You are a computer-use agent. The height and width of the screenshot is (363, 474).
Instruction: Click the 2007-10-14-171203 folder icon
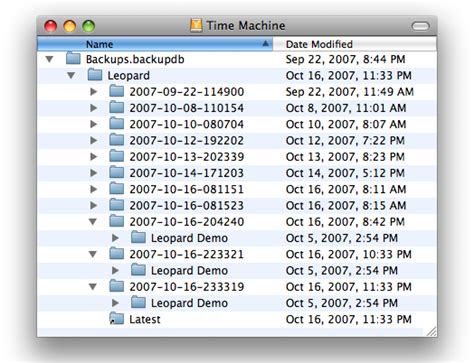tap(117, 172)
